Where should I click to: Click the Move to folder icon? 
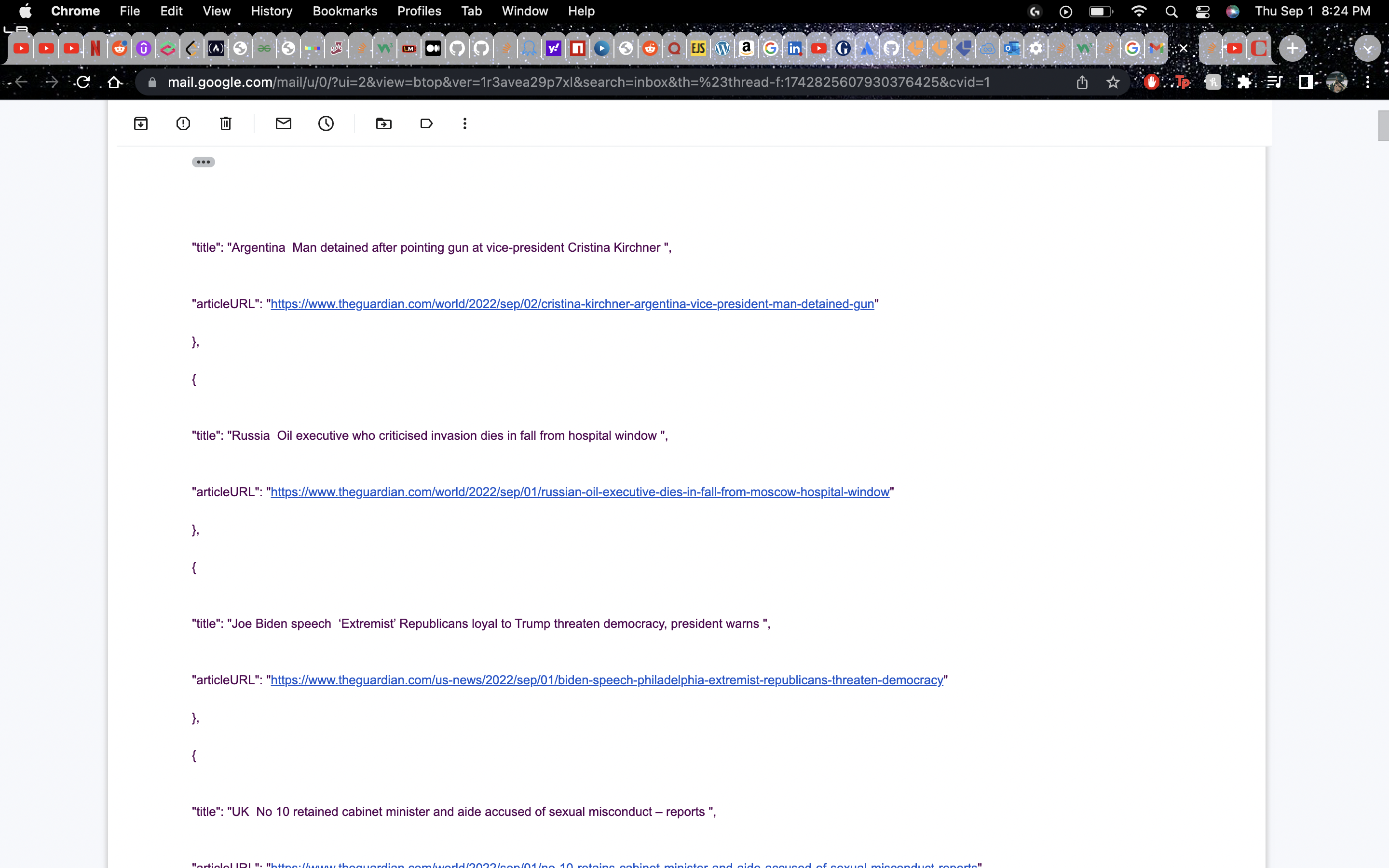[383, 123]
